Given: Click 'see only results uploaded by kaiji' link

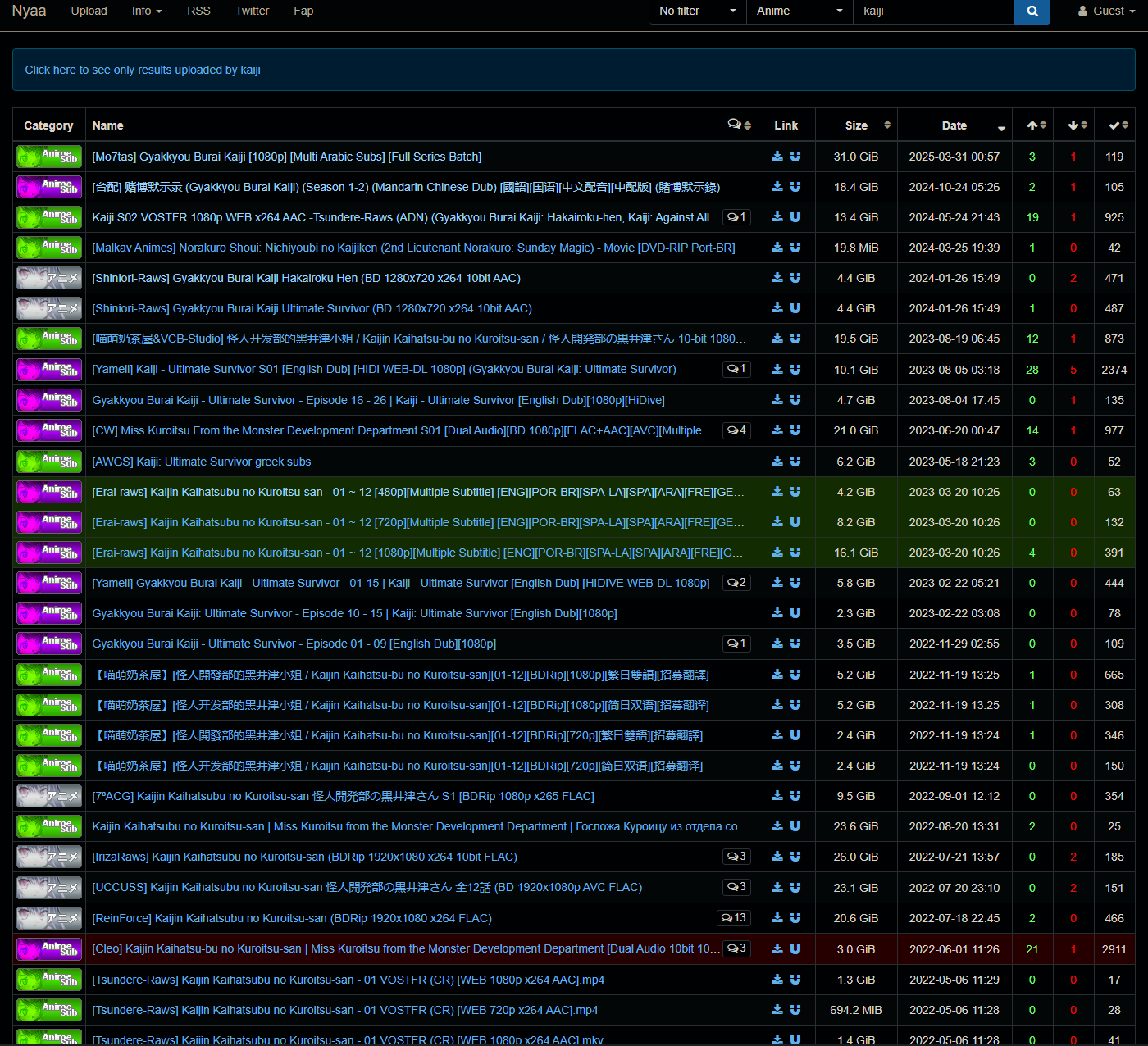Looking at the screenshot, I should coord(143,70).
